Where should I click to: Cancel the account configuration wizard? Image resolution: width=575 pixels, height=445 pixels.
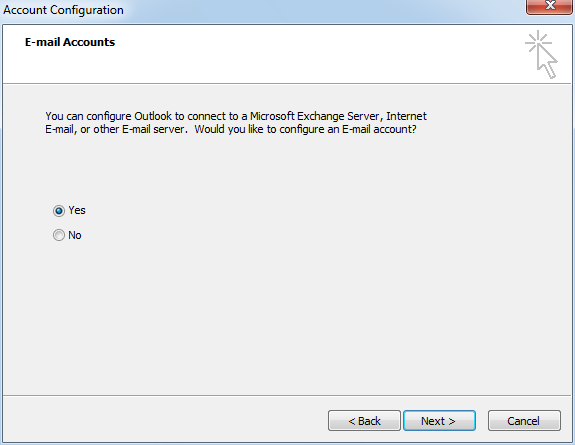point(524,421)
